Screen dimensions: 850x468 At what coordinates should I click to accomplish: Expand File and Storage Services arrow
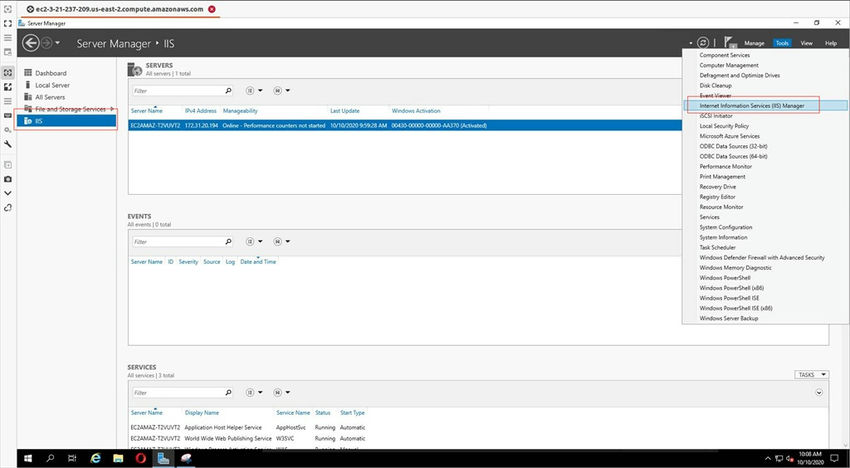(x=112, y=109)
